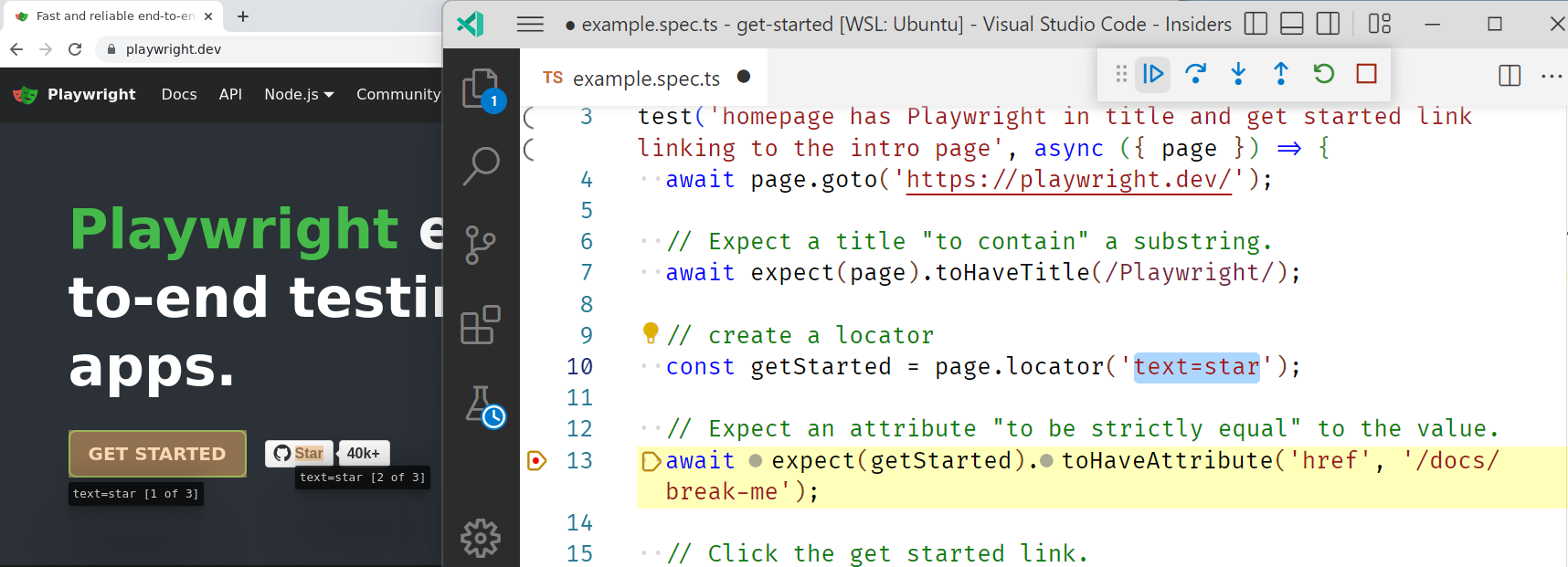Click the site lock icon in address bar
This screenshot has width=1568, height=567.
click(x=111, y=49)
